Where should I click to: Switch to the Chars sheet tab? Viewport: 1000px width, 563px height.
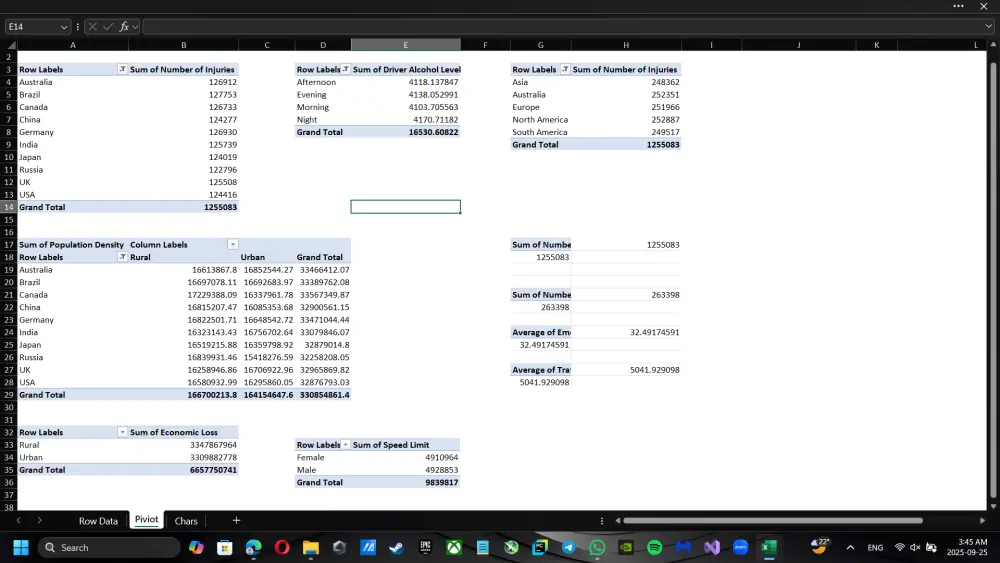[186, 521]
